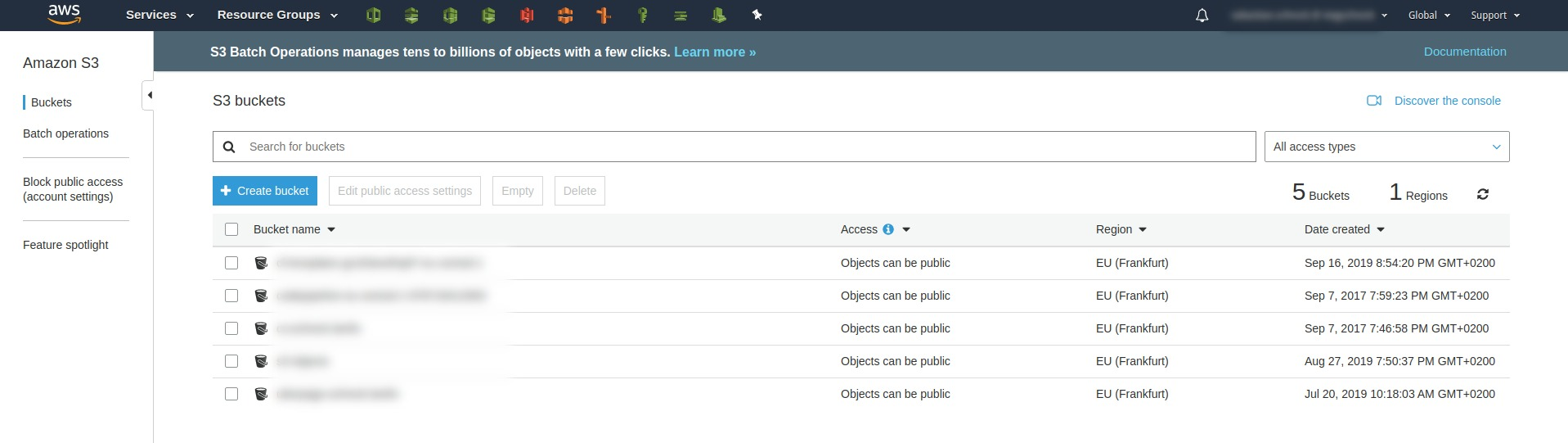Click 'Aug 27, 2019 7:50:37 PM GMT+0200' cell
This screenshot has width=1568, height=443.
(1400, 361)
